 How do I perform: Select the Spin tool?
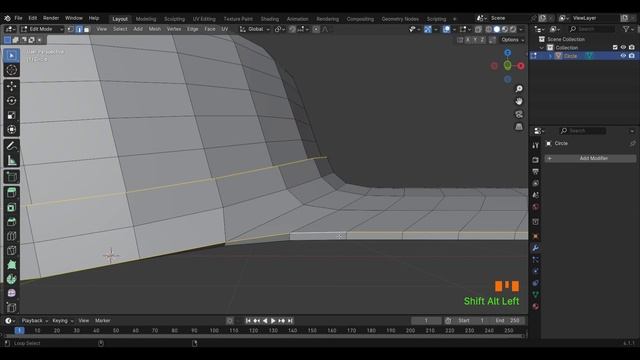click(x=11, y=279)
